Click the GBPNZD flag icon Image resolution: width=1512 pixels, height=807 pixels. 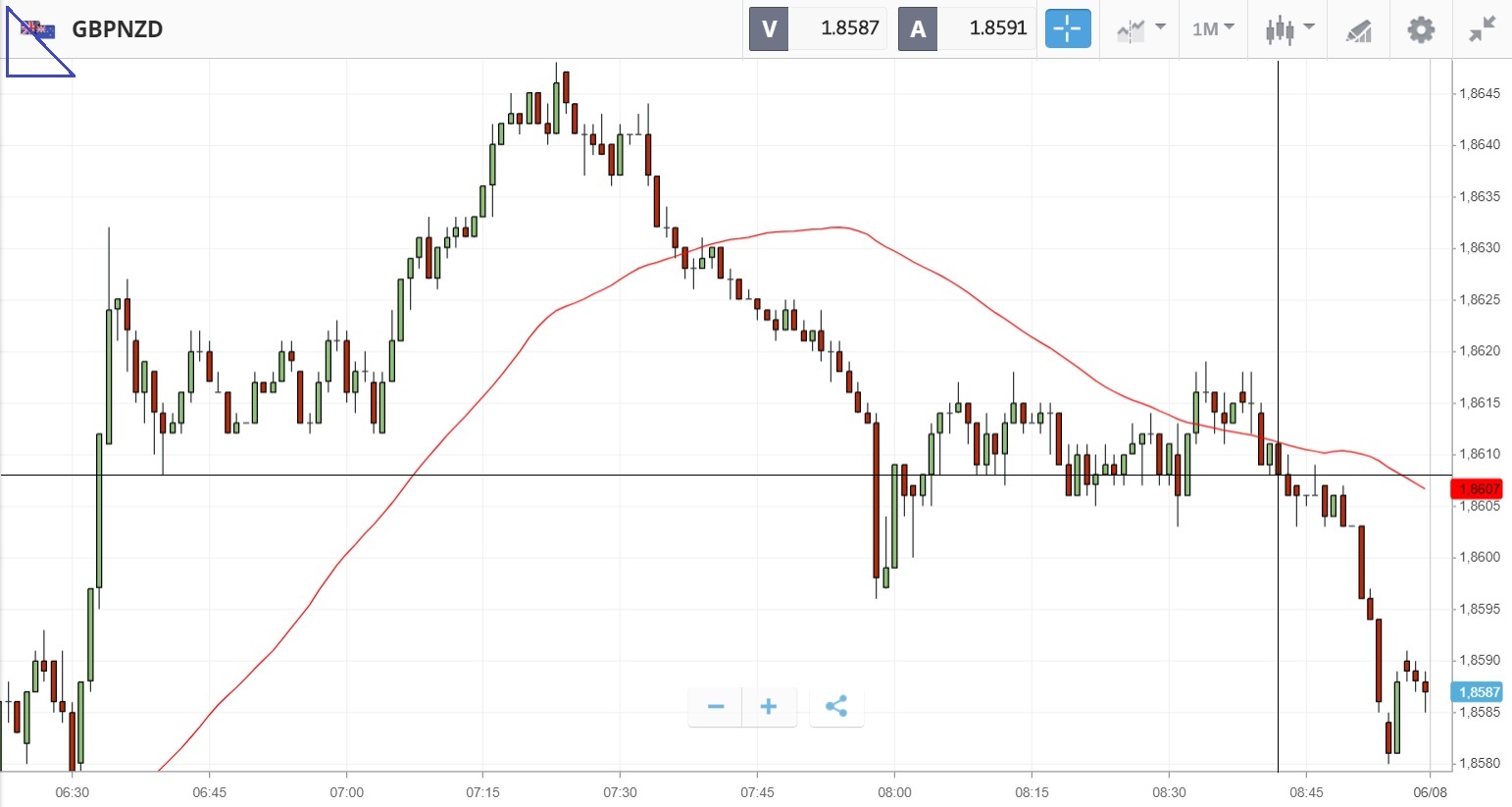[x=38, y=29]
